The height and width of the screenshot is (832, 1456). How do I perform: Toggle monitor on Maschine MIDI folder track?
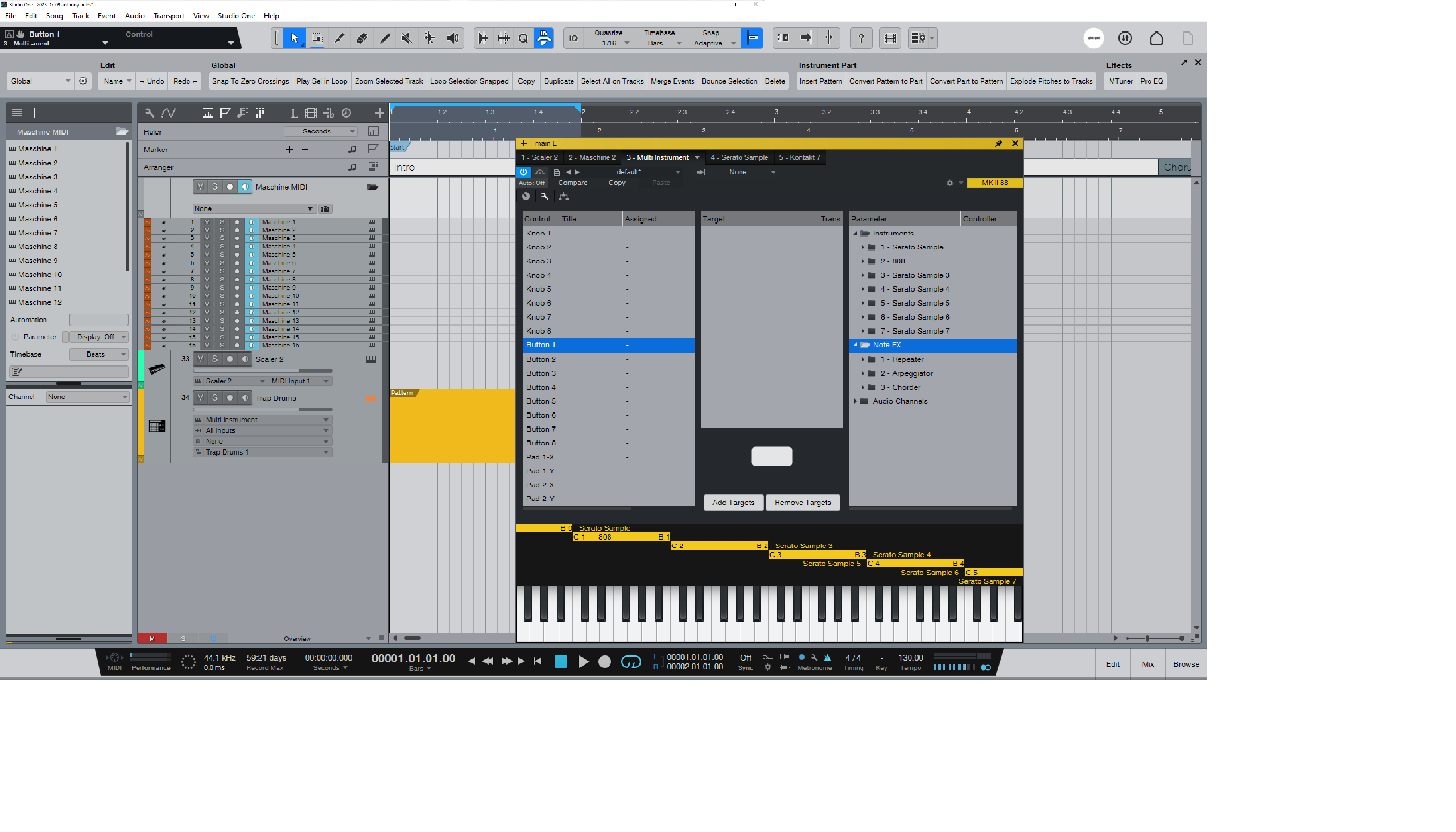point(245,187)
